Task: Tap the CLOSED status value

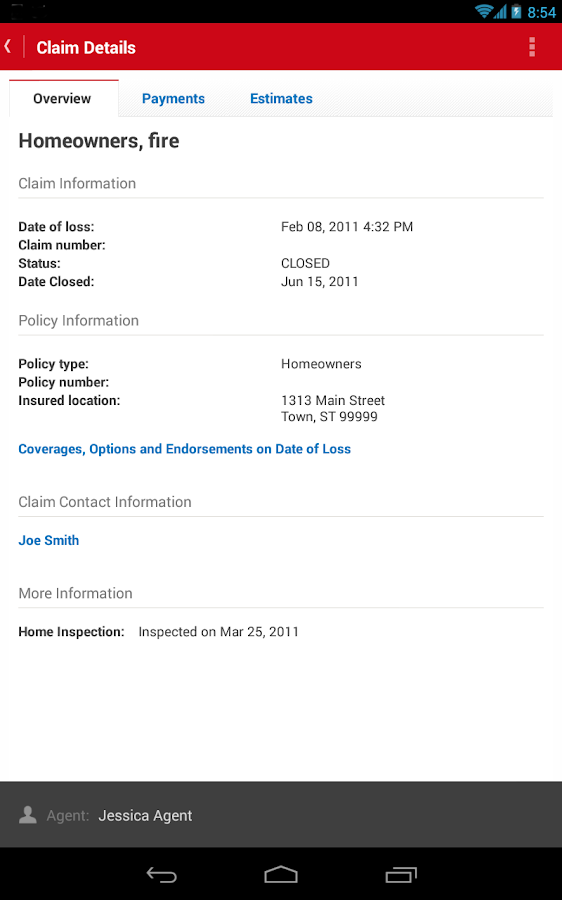Action: pos(305,263)
